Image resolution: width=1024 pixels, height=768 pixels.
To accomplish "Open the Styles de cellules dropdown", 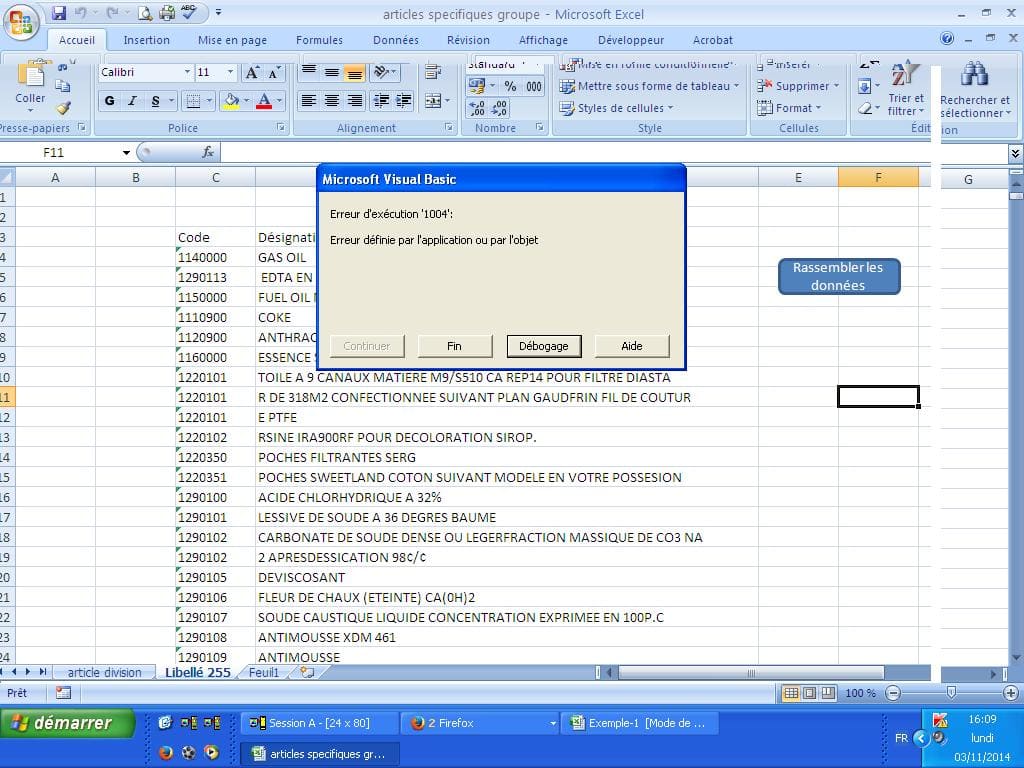I will (617, 108).
